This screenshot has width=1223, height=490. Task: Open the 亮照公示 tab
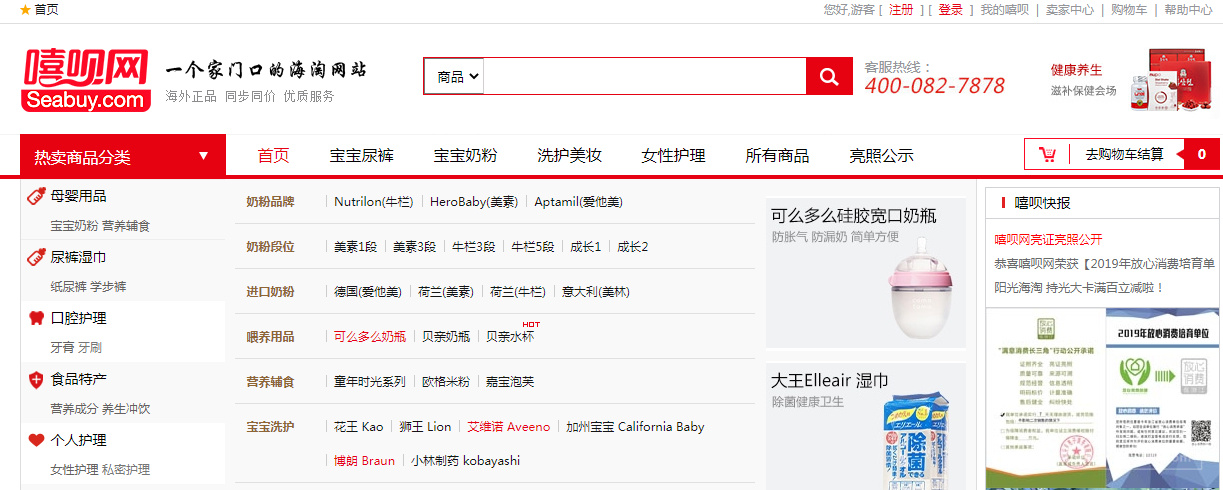point(881,155)
